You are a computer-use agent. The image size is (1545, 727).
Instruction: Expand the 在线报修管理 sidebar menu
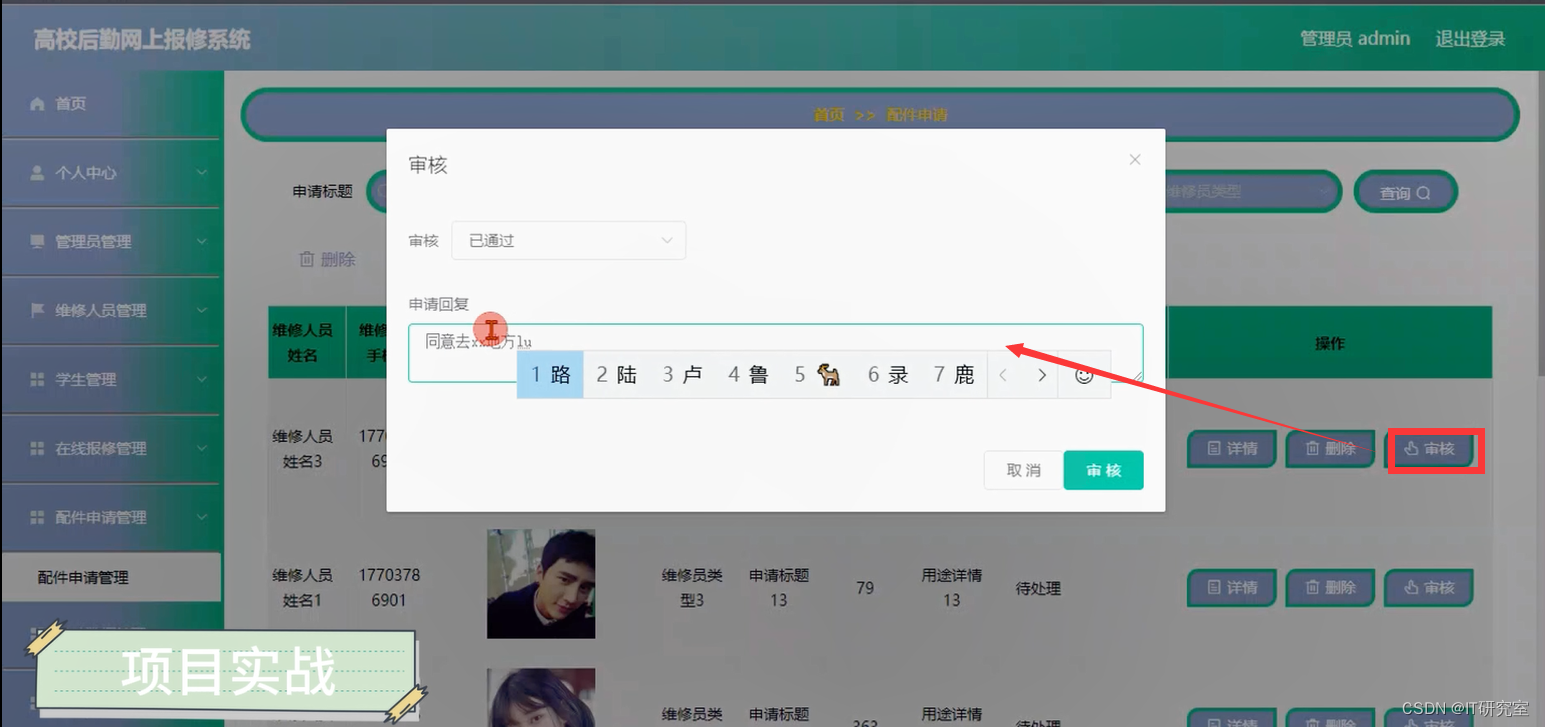pyautogui.click(x=110, y=449)
